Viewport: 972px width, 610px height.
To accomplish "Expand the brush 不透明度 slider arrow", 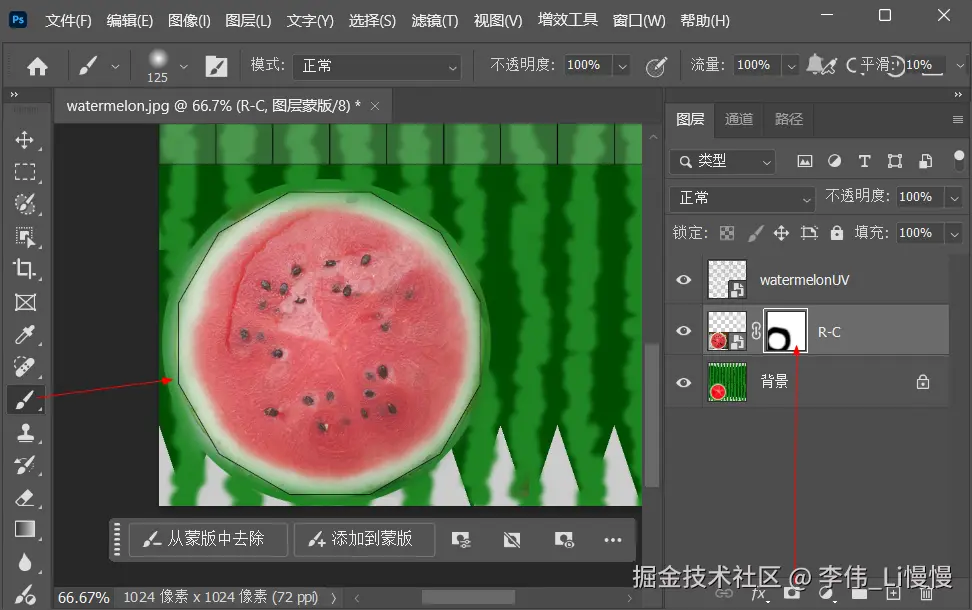I will (622, 66).
